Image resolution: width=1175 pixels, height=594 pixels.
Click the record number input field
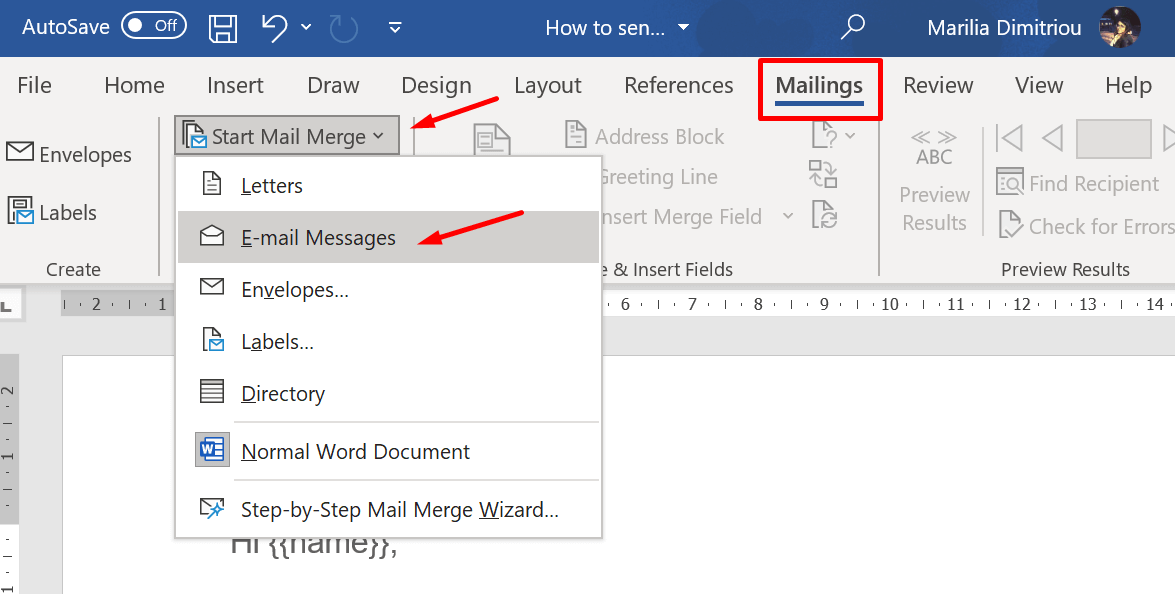coord(1113,138)
